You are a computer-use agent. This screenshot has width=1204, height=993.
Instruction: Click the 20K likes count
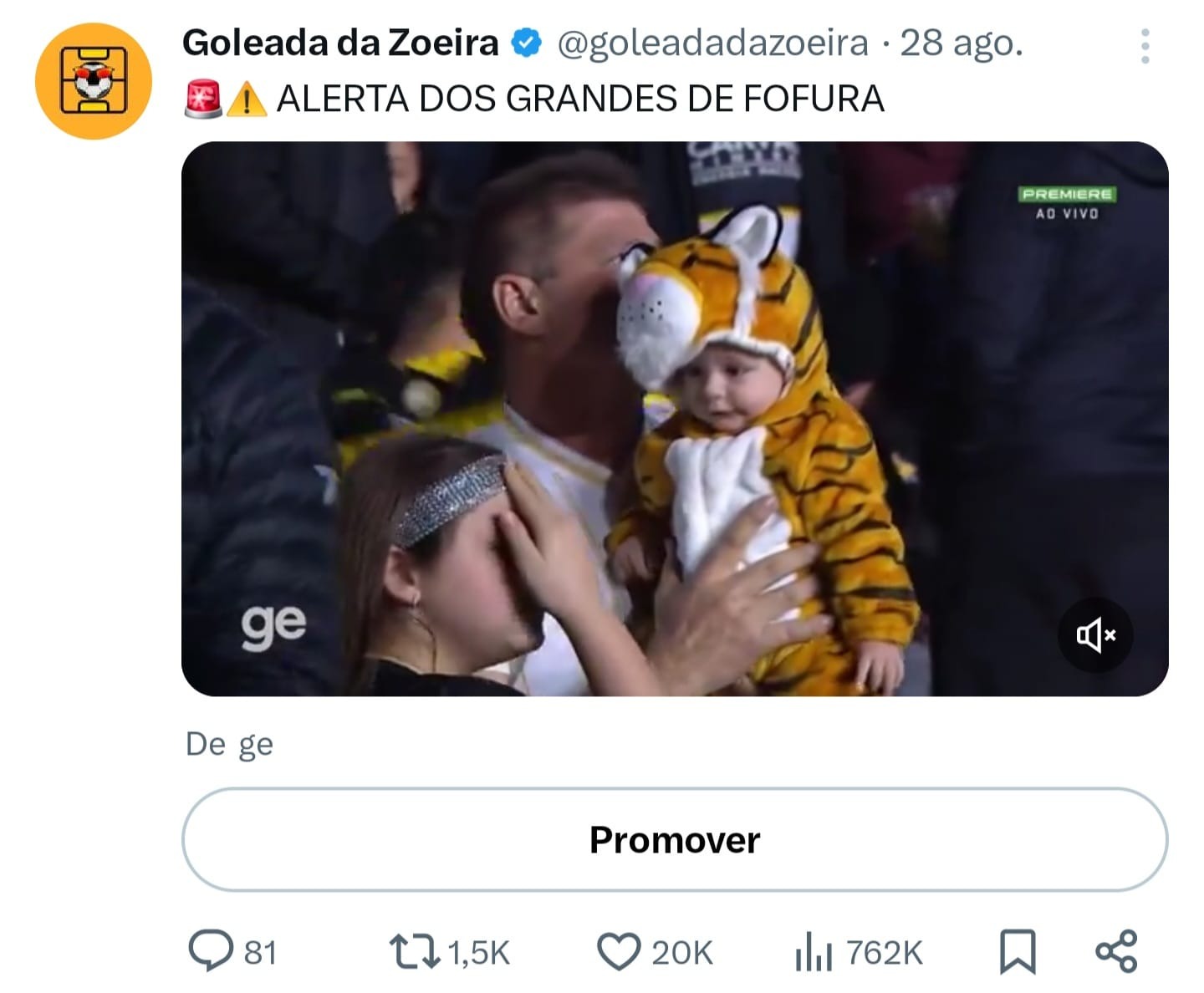(x=682, y=953)
